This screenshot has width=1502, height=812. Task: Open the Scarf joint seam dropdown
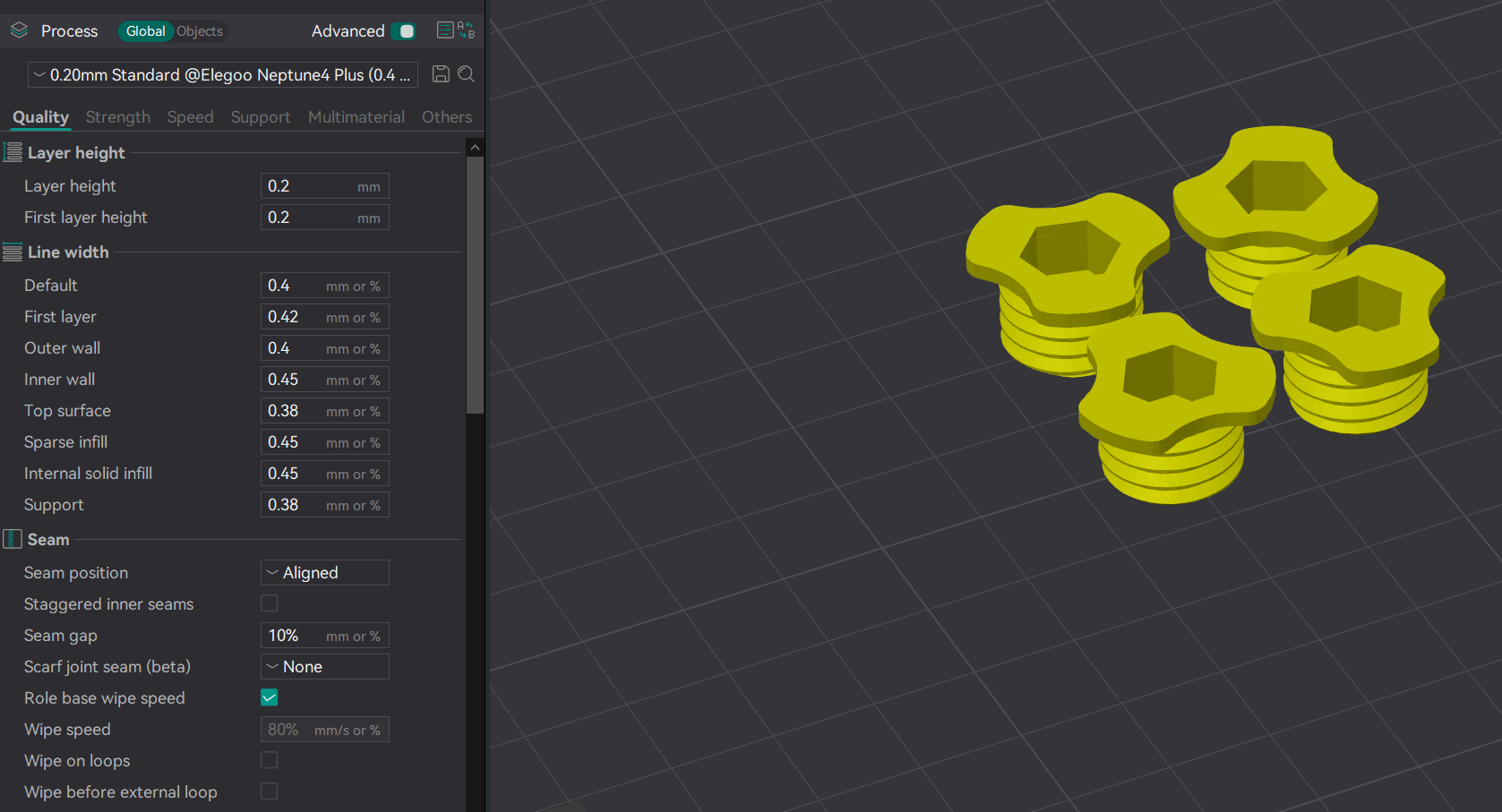click(x=324, y=666)
